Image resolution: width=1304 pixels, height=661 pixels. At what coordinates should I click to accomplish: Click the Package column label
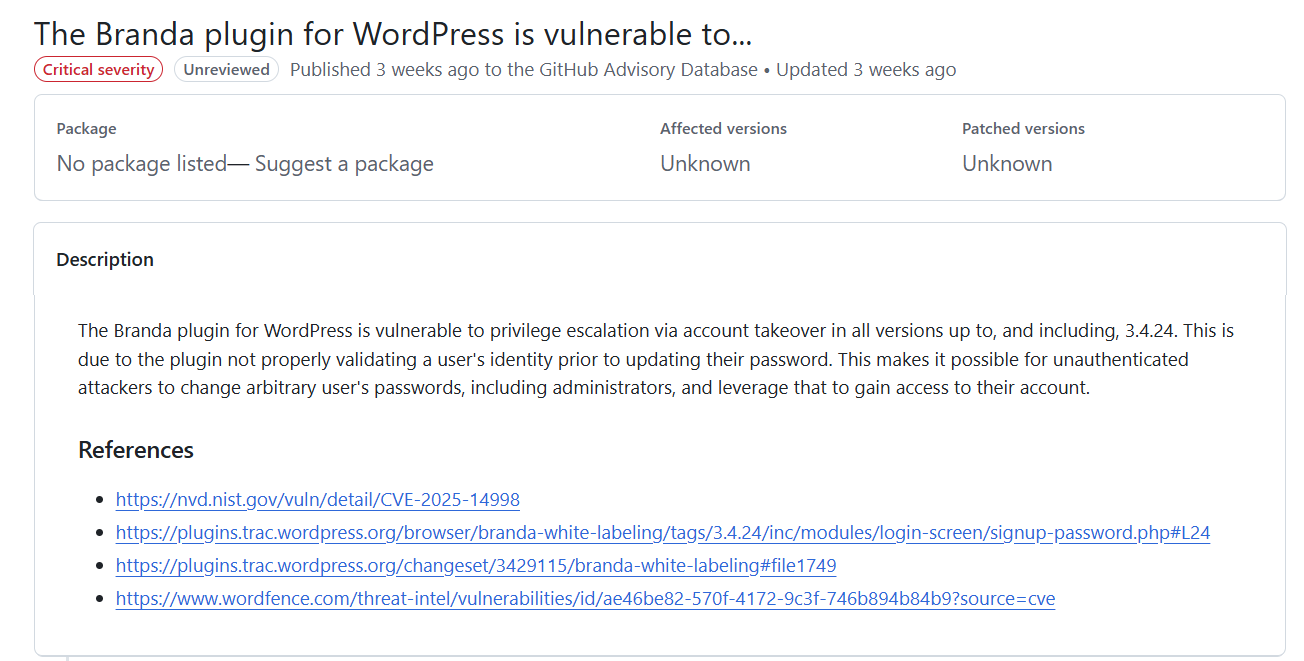click(86, 129)
